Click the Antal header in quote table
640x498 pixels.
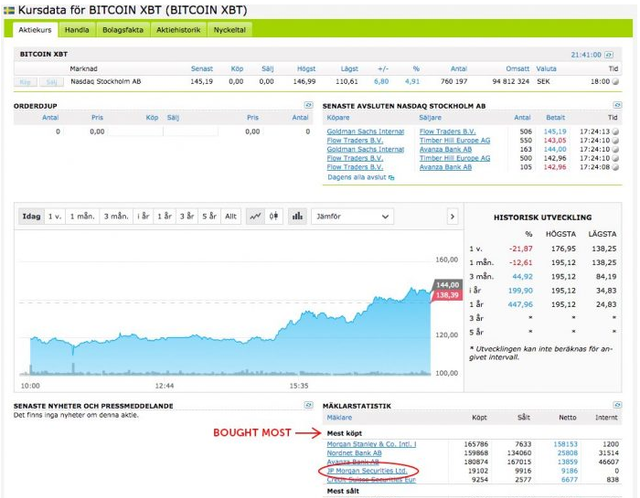pyautogui.click(x=459, y=69)
